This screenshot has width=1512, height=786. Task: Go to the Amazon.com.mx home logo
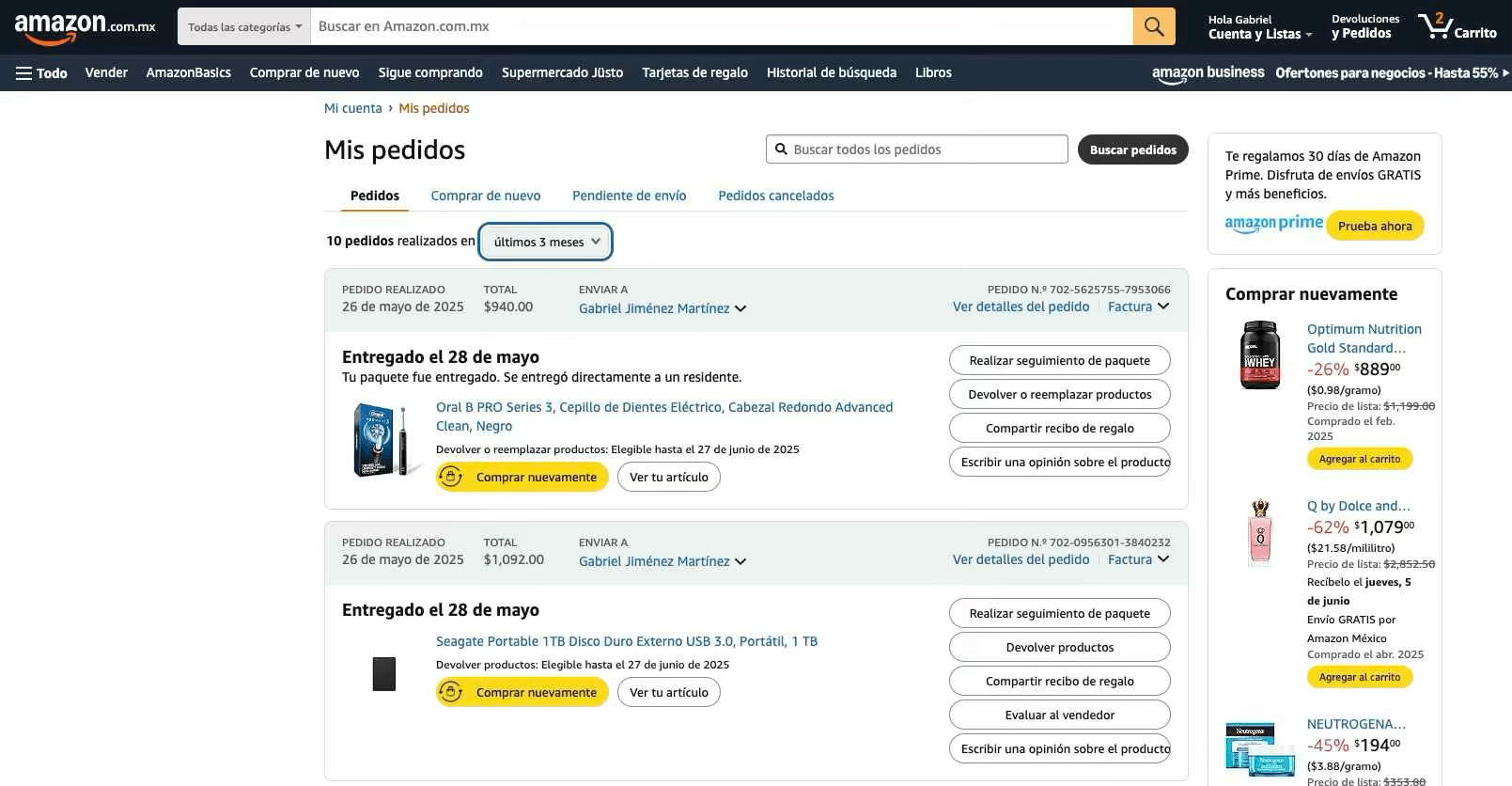click(x=86, y=27)
